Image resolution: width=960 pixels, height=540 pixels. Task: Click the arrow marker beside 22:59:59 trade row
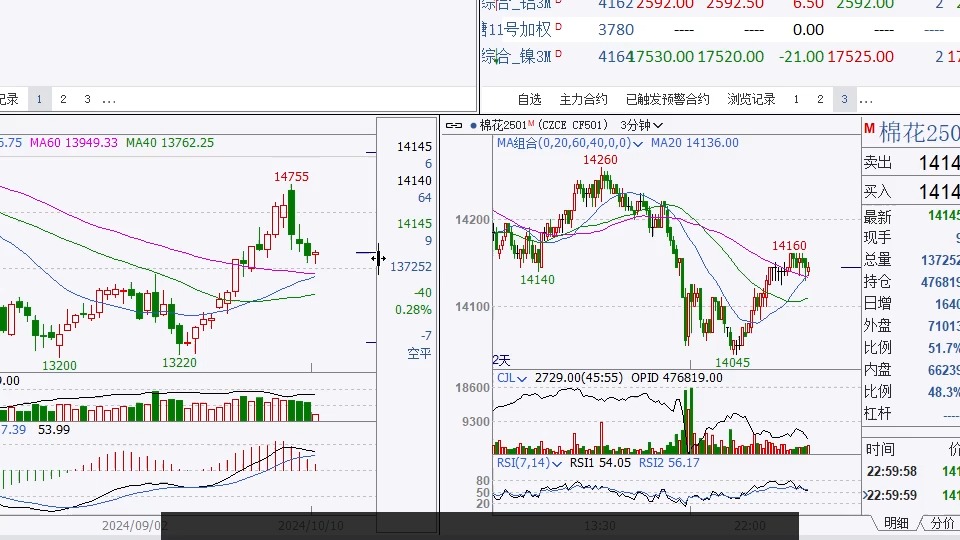pyautogui.click(x=866, y=495)
